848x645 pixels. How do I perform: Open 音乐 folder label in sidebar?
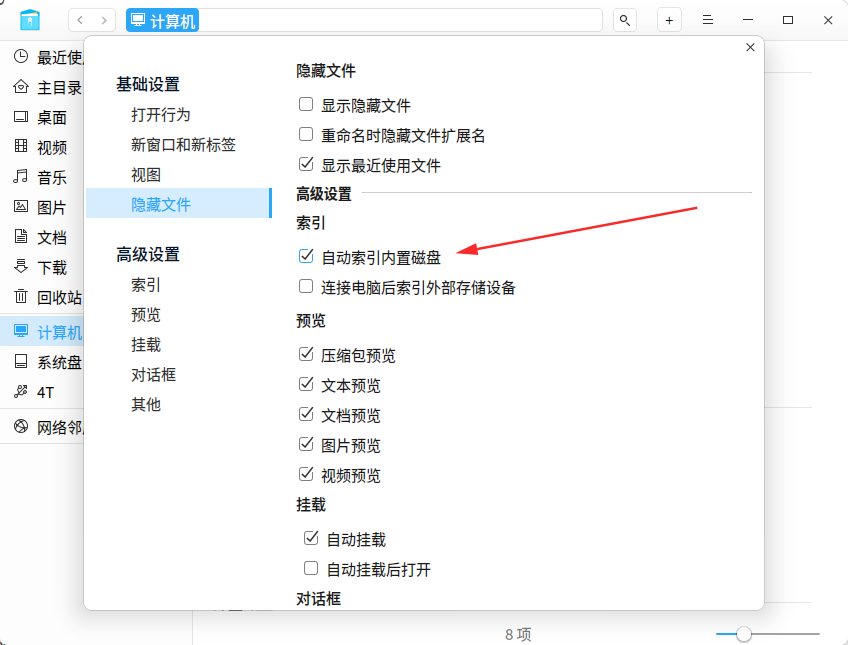[52, 177]
